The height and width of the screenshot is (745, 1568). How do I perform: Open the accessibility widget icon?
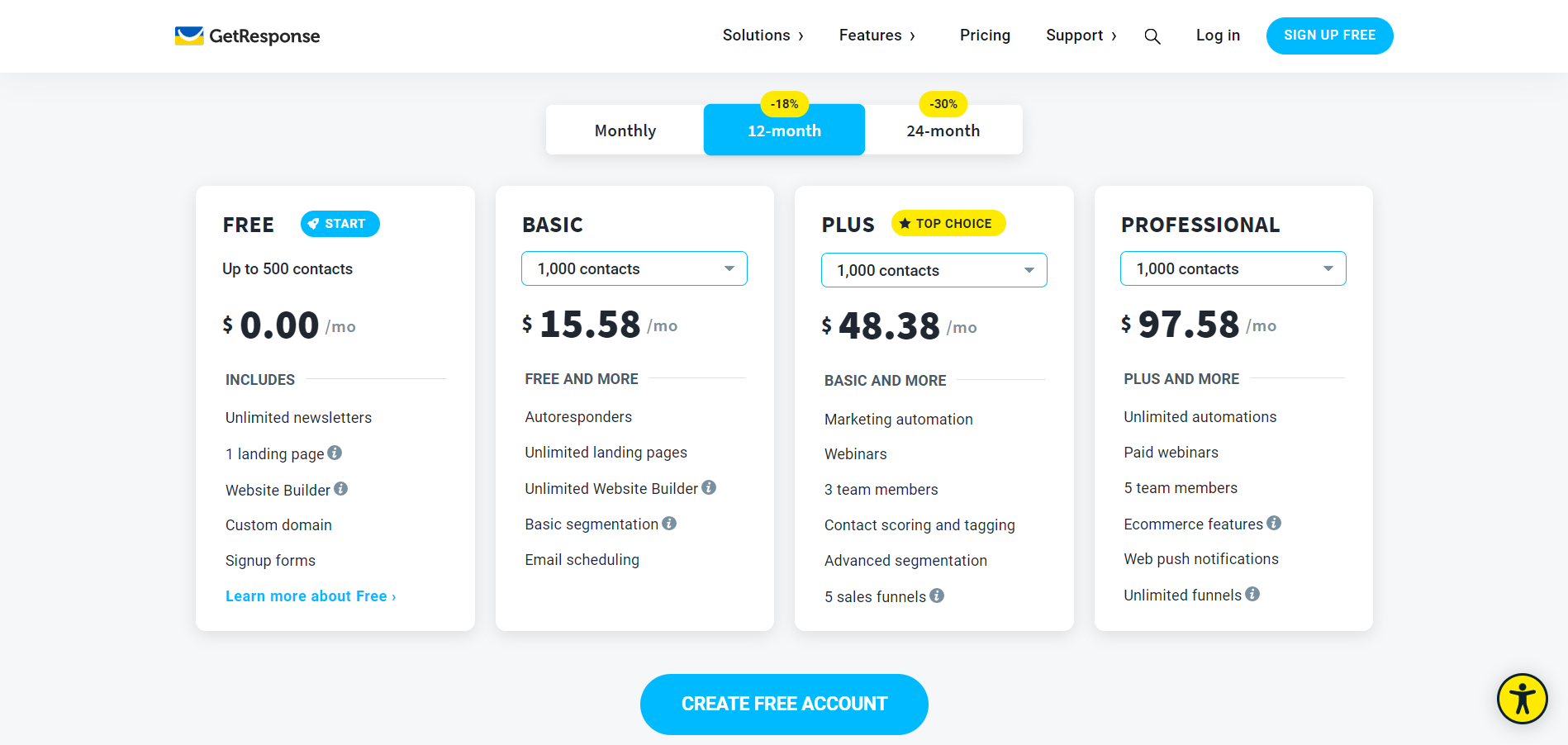(1522, 699)
